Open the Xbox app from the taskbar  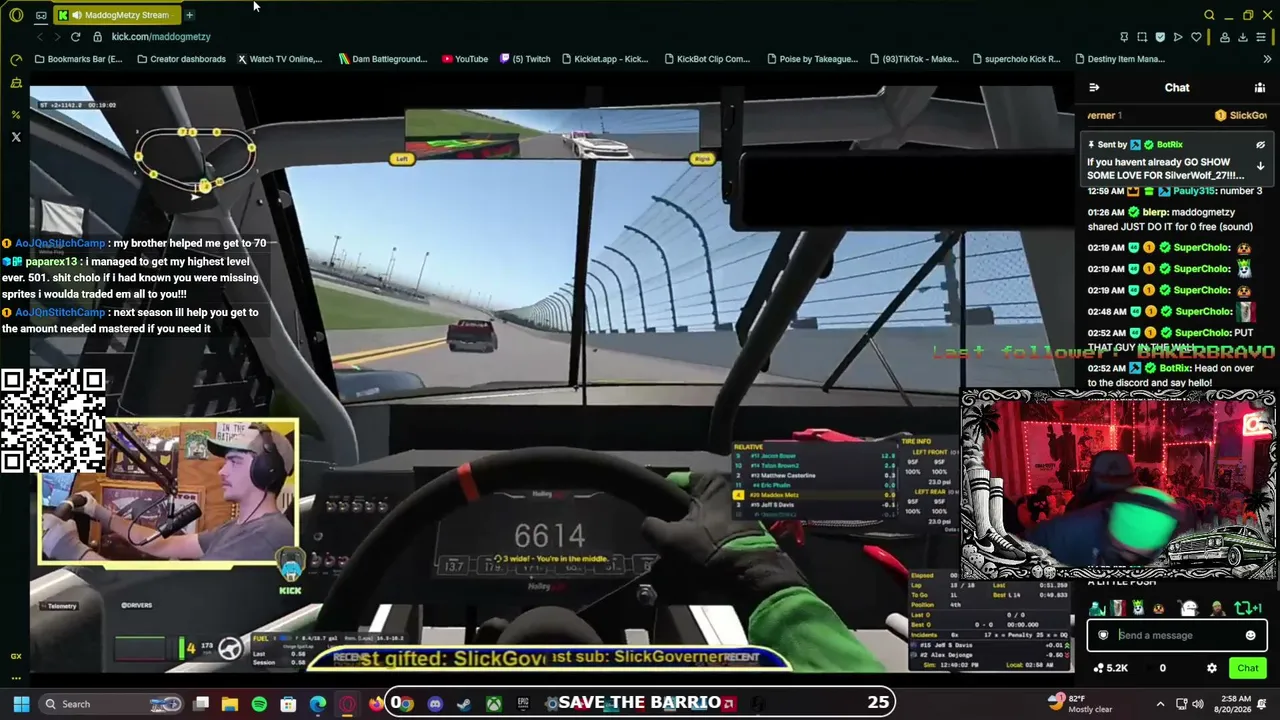(x=494, y=704)
